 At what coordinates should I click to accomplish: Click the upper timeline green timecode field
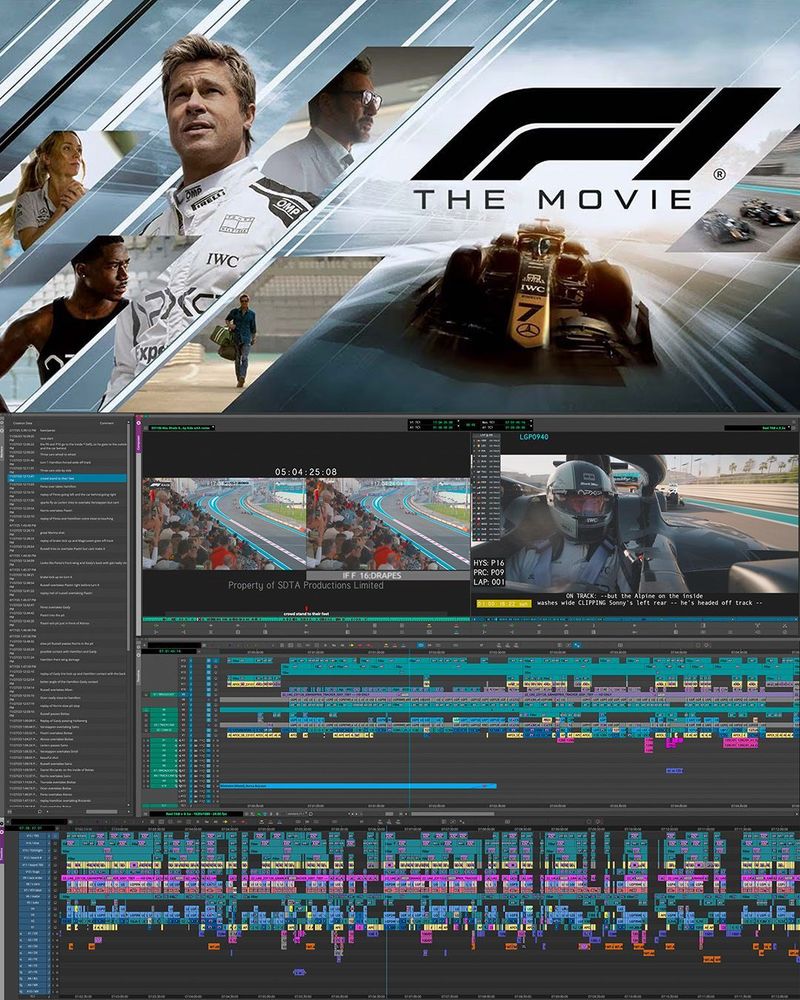pyautogui.click(x=170, y=651)
